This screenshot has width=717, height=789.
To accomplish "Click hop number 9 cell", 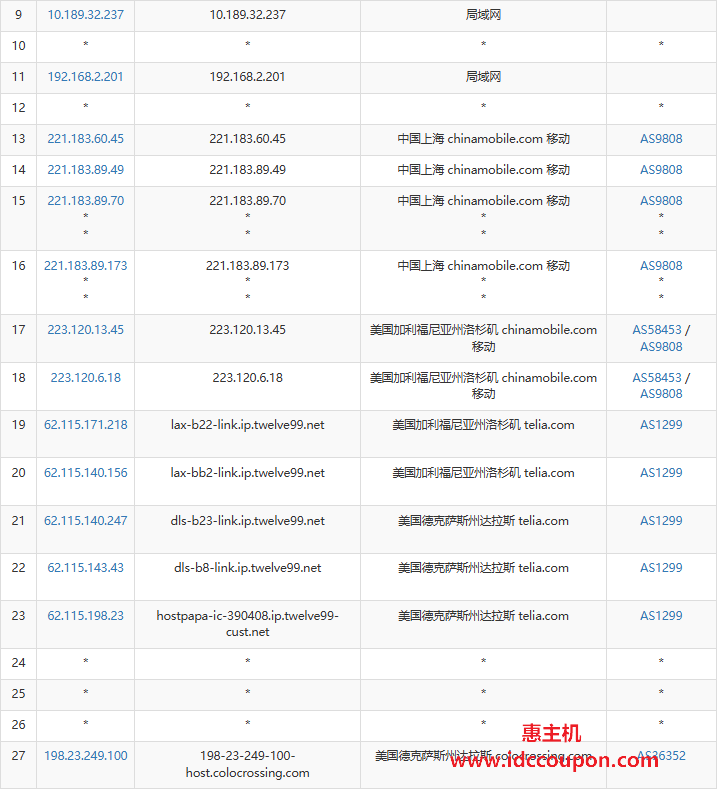I will click(x=18, y=15).
